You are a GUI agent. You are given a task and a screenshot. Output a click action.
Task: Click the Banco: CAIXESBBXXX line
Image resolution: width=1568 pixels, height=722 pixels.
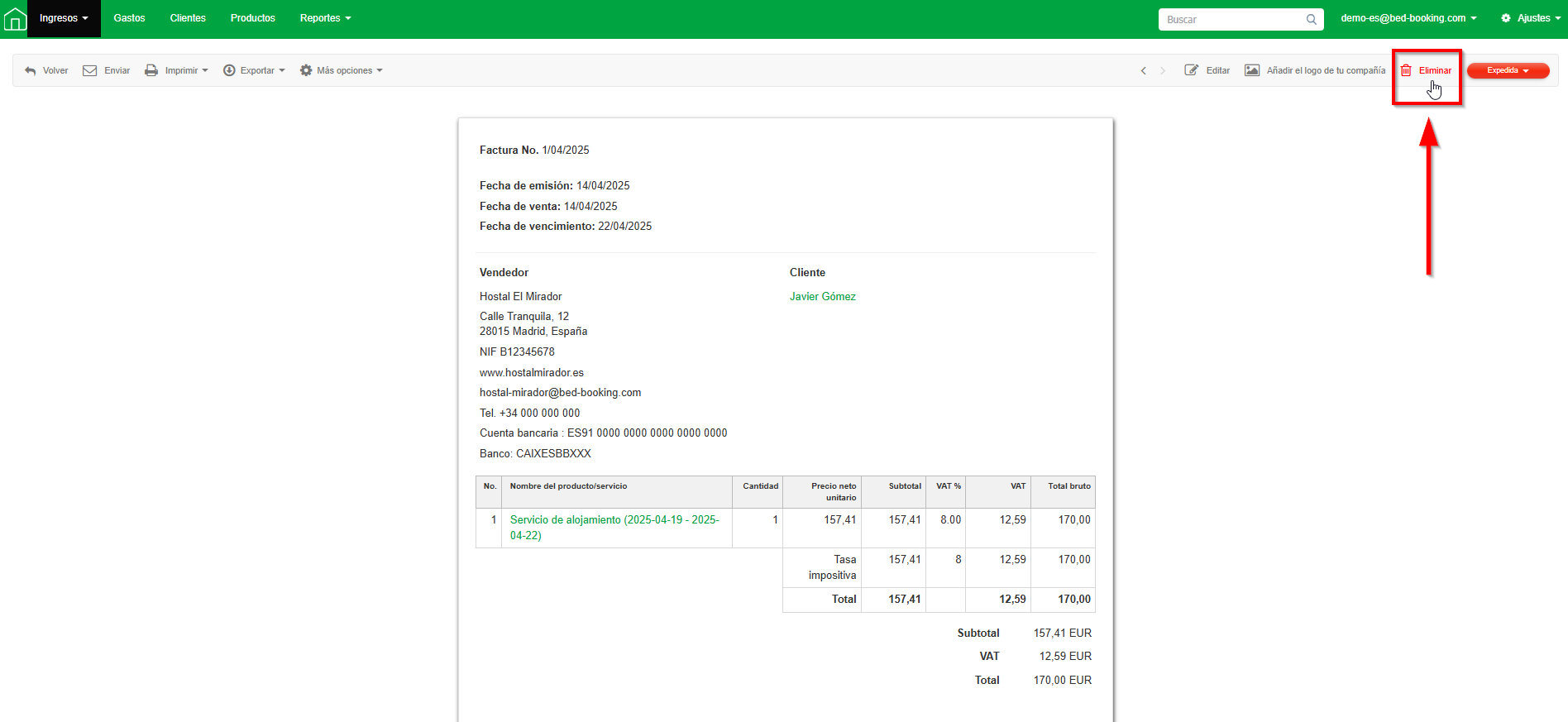535,454
